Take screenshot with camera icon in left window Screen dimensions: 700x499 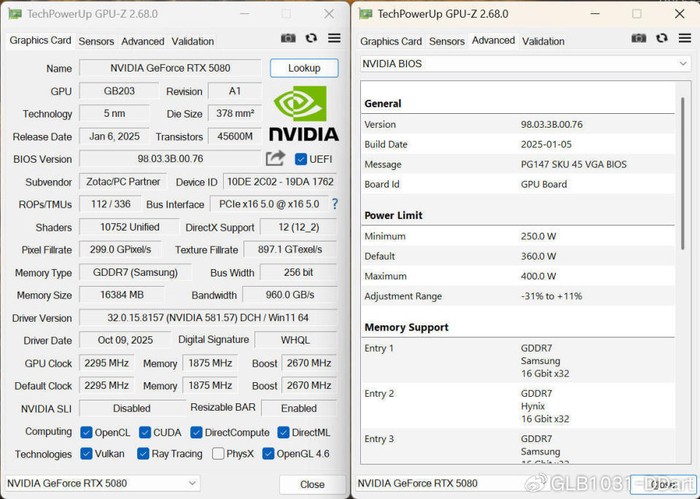288,38
